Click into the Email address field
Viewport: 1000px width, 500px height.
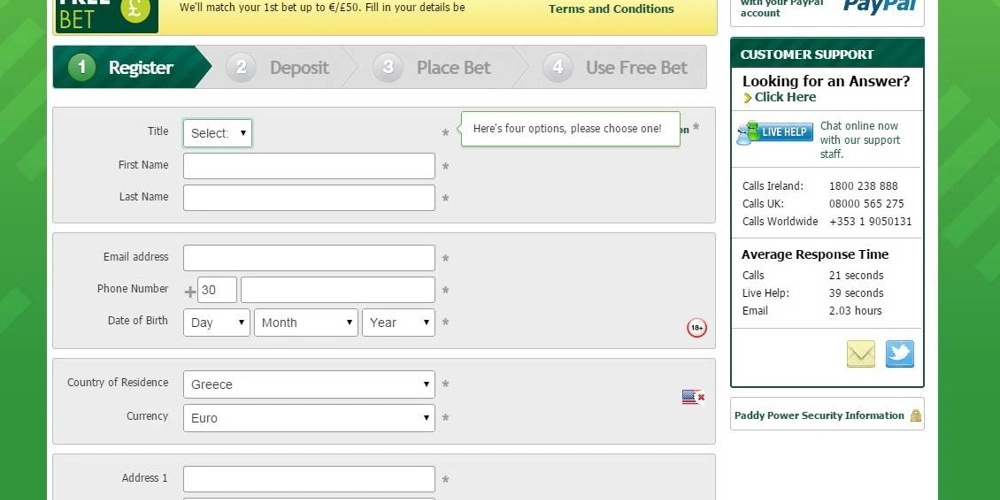point(309,258)
